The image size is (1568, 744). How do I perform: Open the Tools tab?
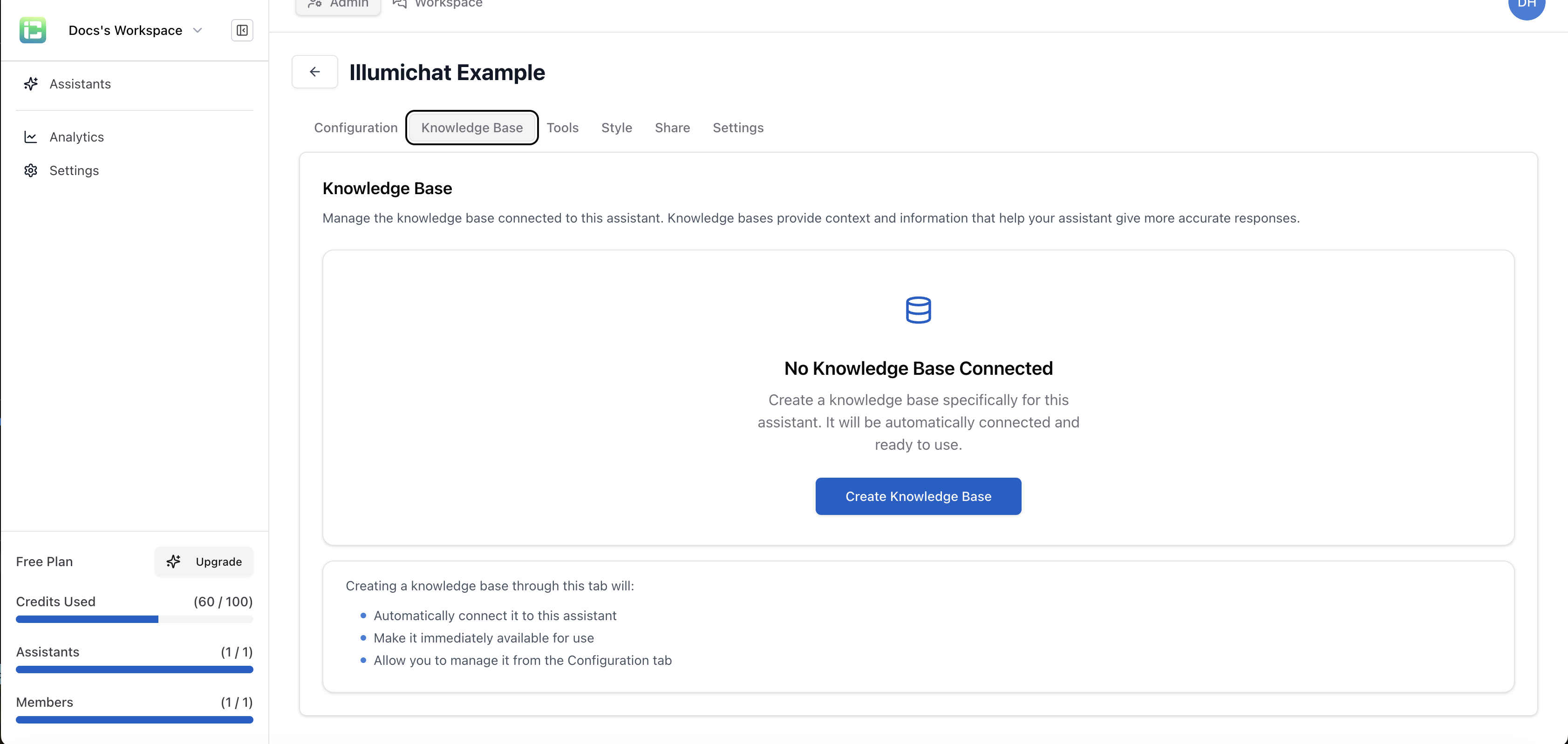point(562,128)
